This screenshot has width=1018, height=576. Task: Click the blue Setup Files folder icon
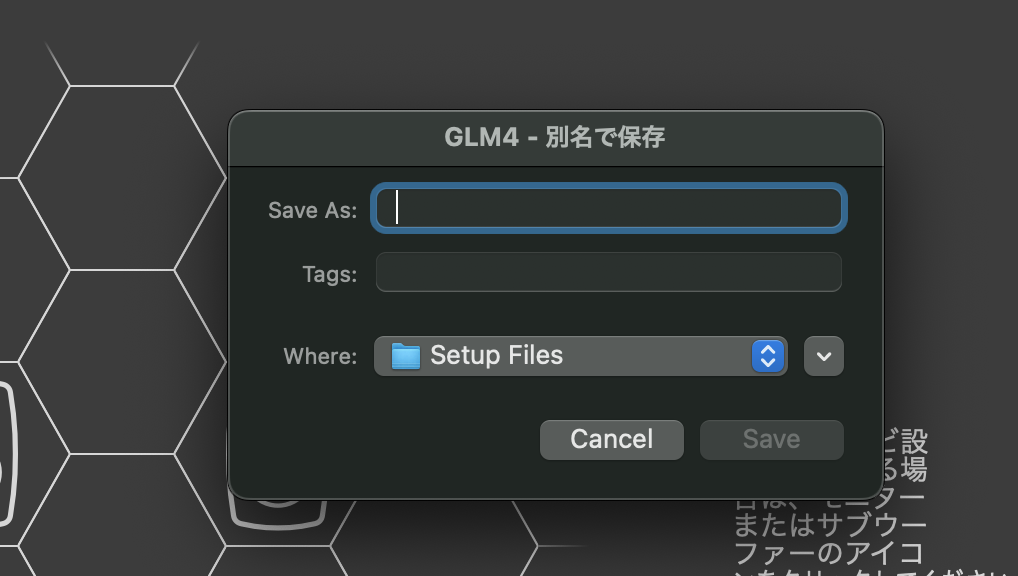[408, 355]
